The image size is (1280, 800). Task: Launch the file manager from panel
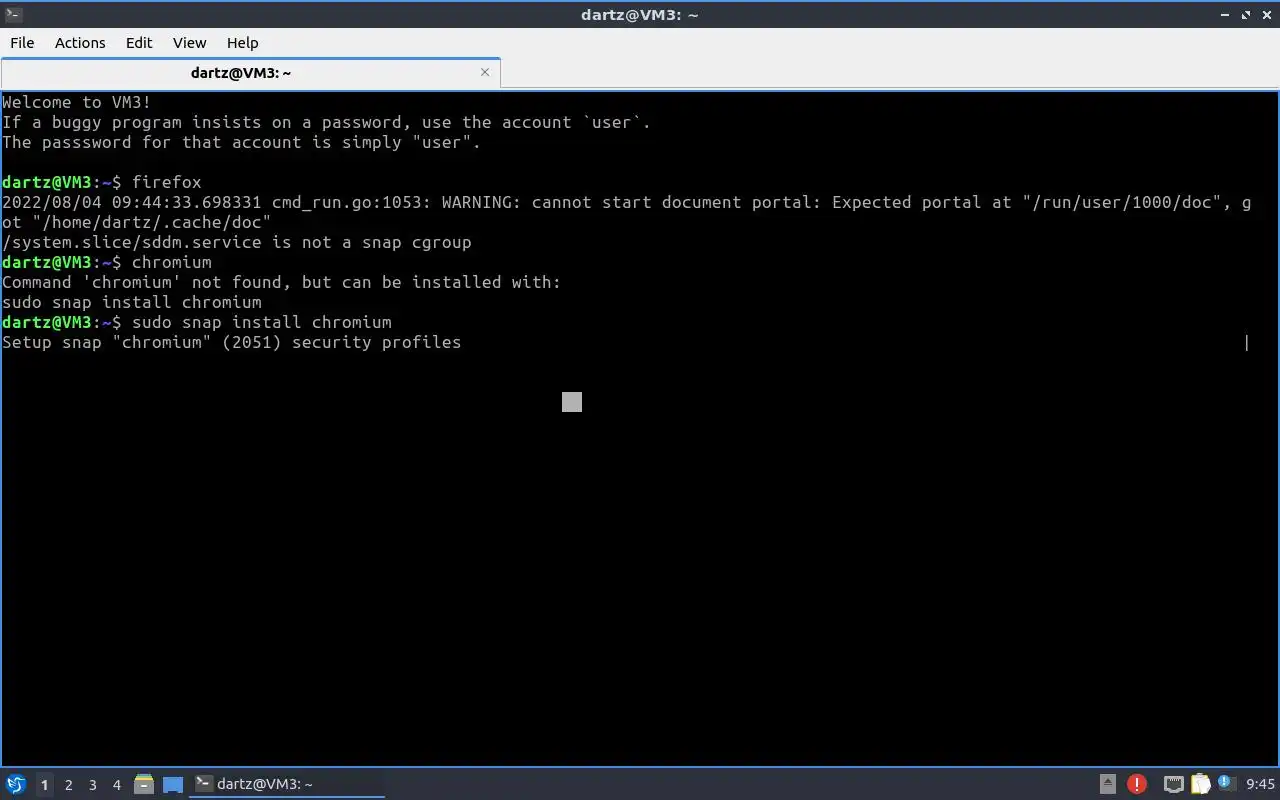point(144,785)
